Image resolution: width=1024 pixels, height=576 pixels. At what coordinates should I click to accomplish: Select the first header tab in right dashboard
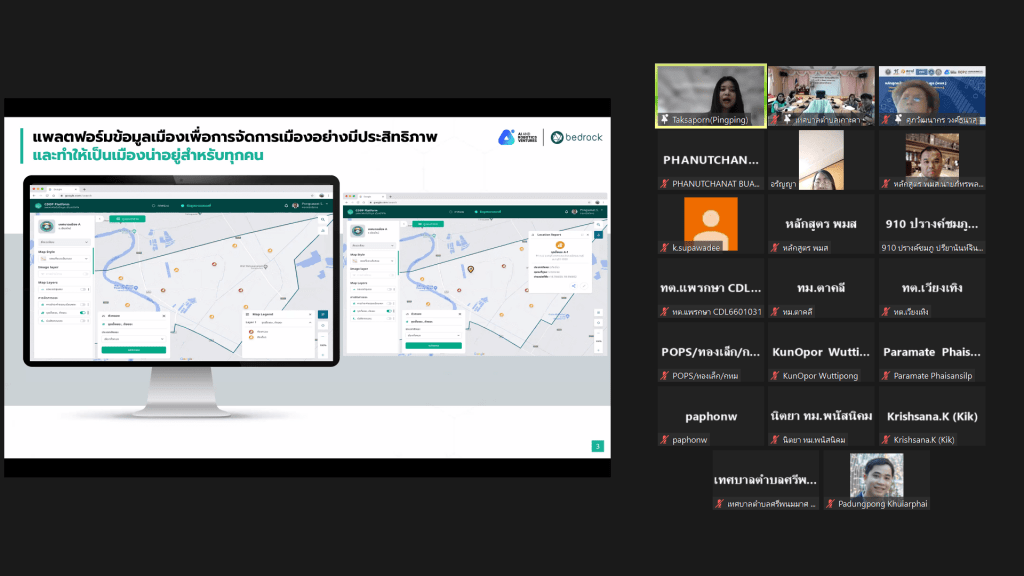tap(456, 212)
